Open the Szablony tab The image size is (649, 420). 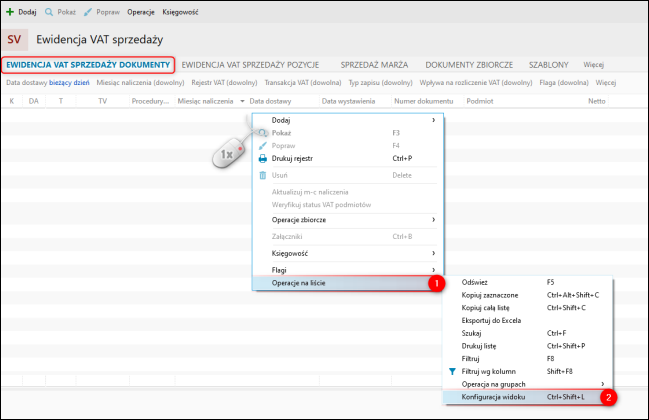pos(548,65)
